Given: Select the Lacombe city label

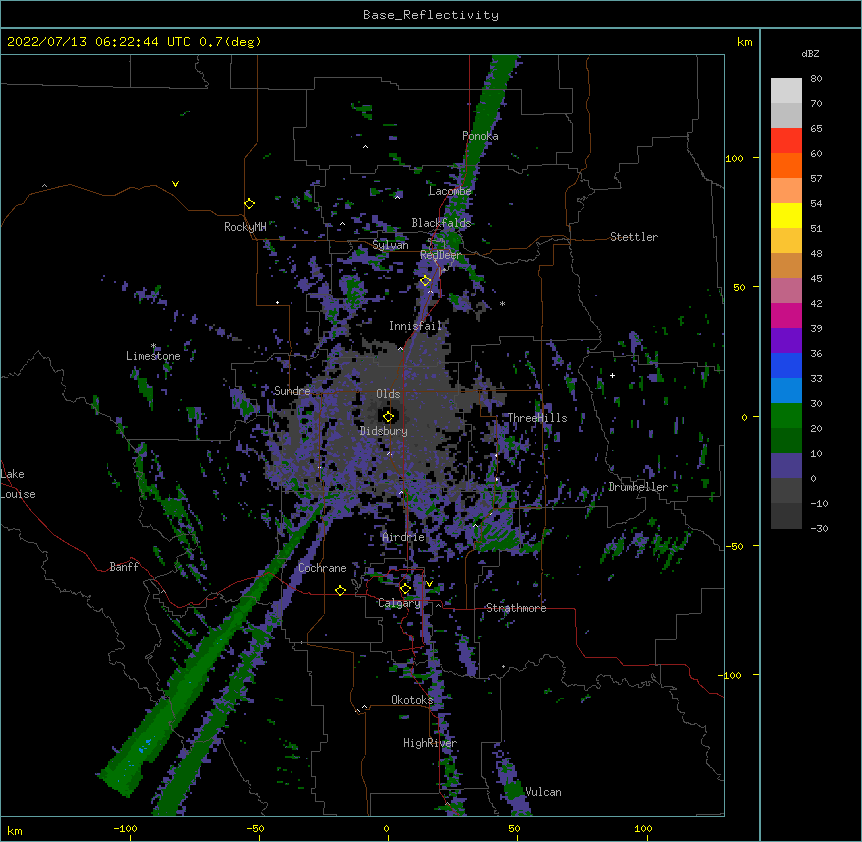Looking at the screenshot, I should tap(450, 191).
